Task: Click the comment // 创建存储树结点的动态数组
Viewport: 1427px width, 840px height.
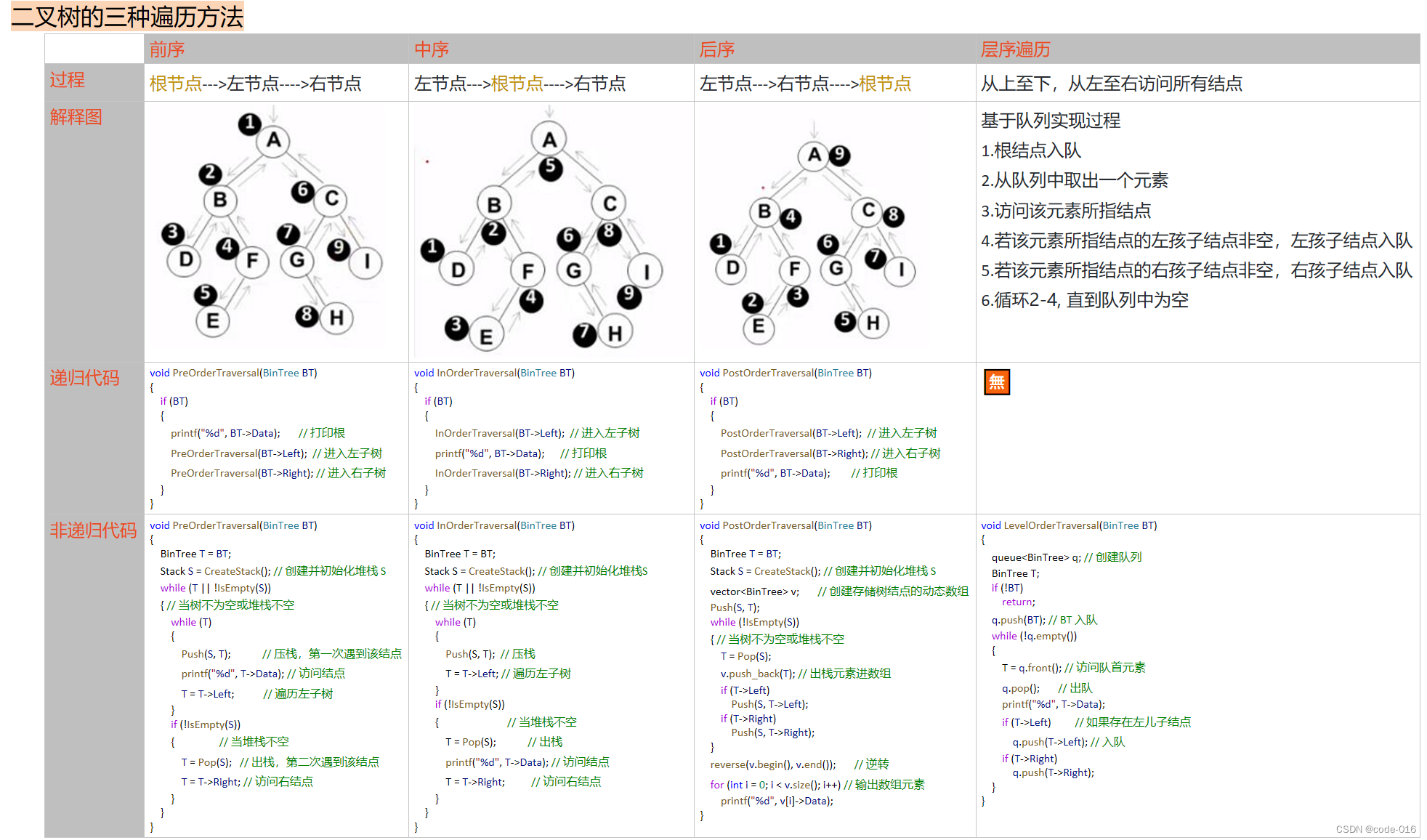Action: (x=893, y=591)
